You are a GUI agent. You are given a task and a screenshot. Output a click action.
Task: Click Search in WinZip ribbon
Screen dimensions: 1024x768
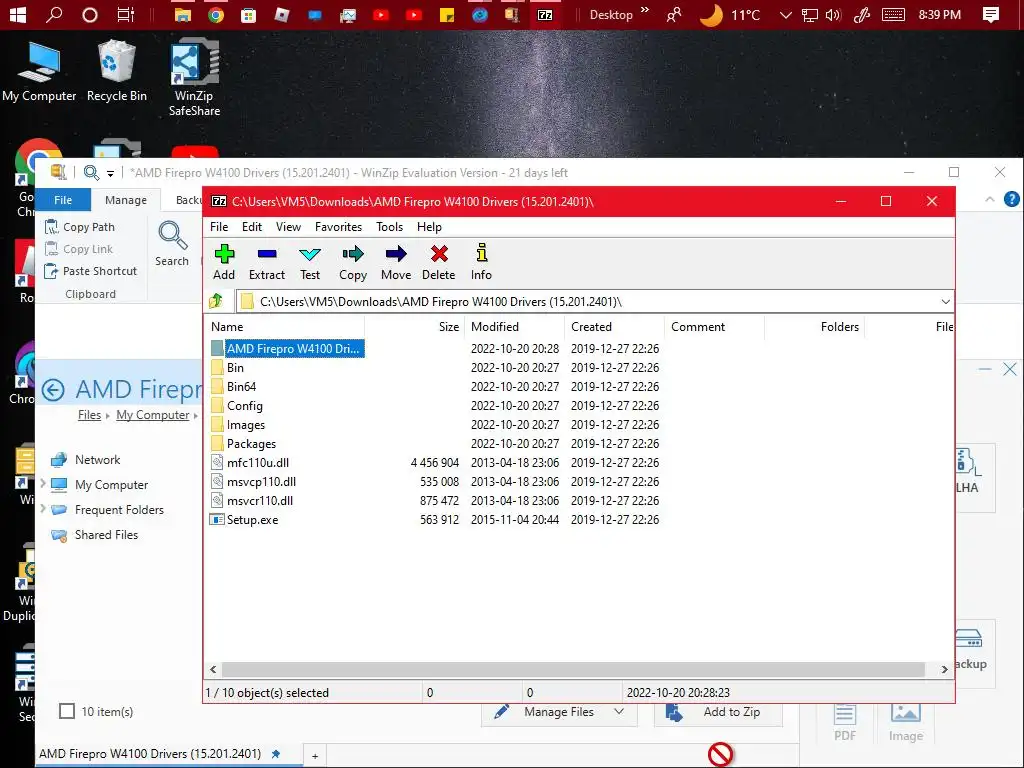(x=172, y=243)
